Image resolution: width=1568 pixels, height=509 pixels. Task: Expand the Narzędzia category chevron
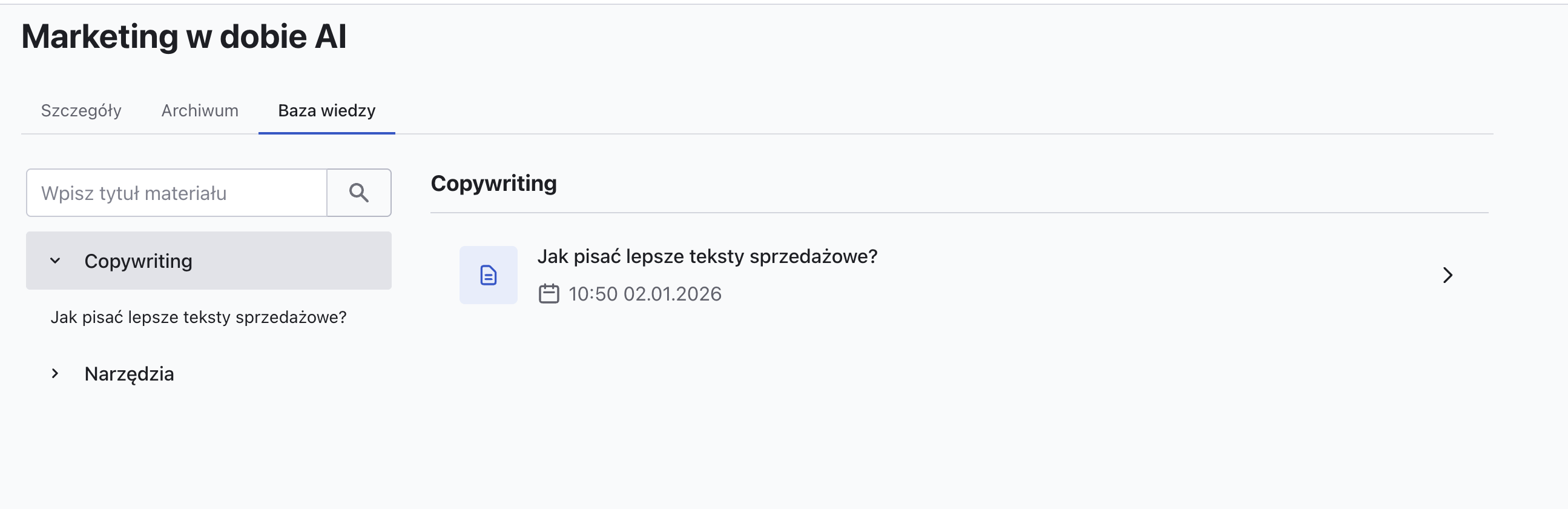(x=55, y=374)
